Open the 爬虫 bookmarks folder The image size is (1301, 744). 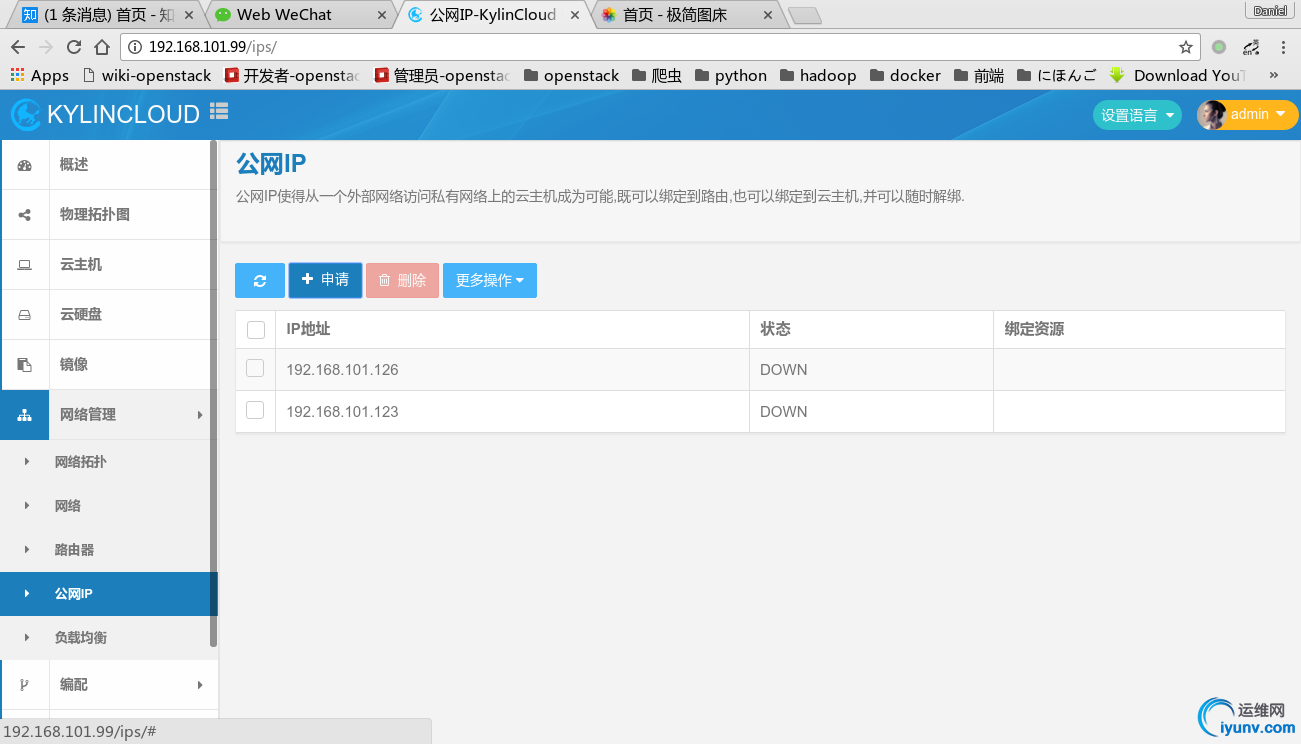click(656, 75)
